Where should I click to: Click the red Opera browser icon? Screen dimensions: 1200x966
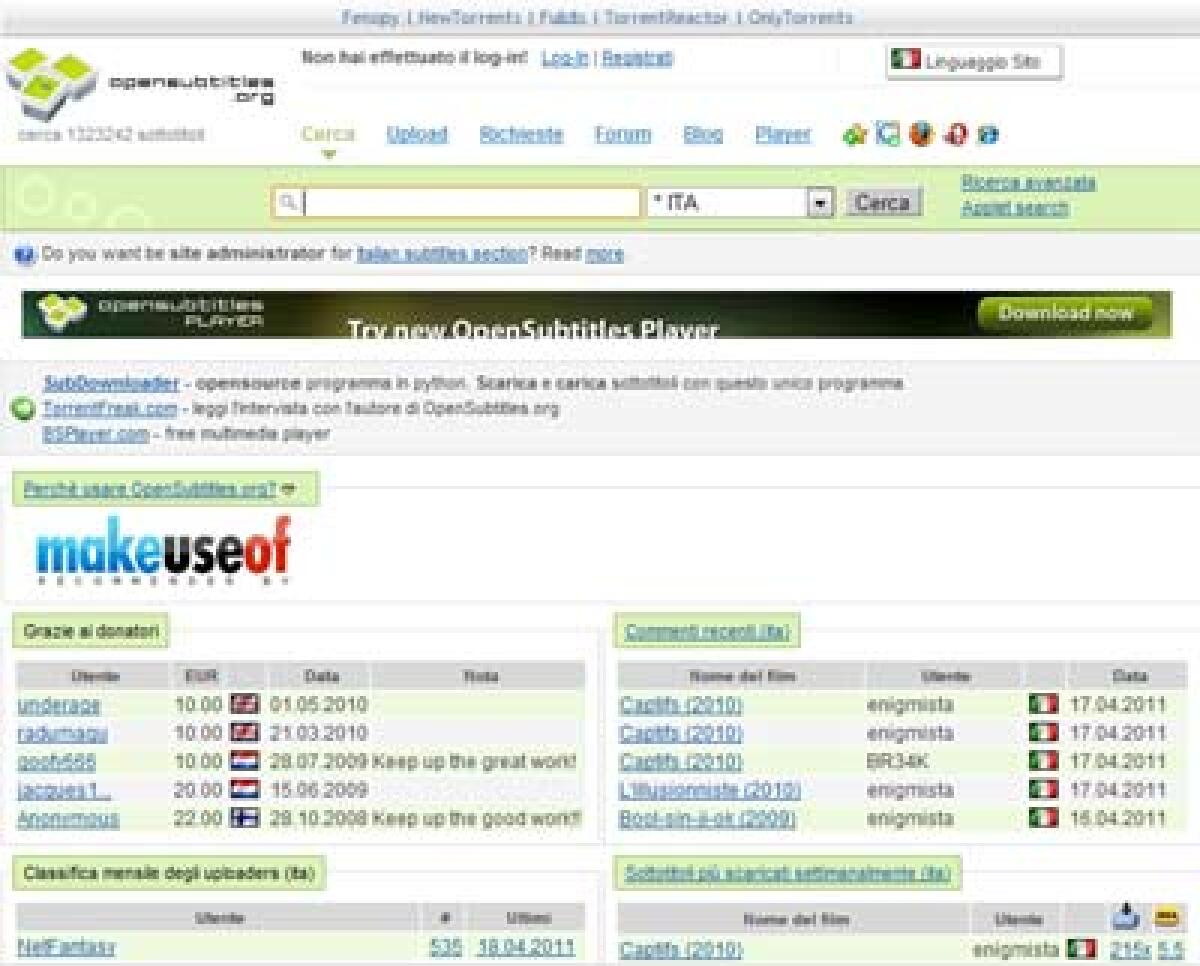pos(955,134)
